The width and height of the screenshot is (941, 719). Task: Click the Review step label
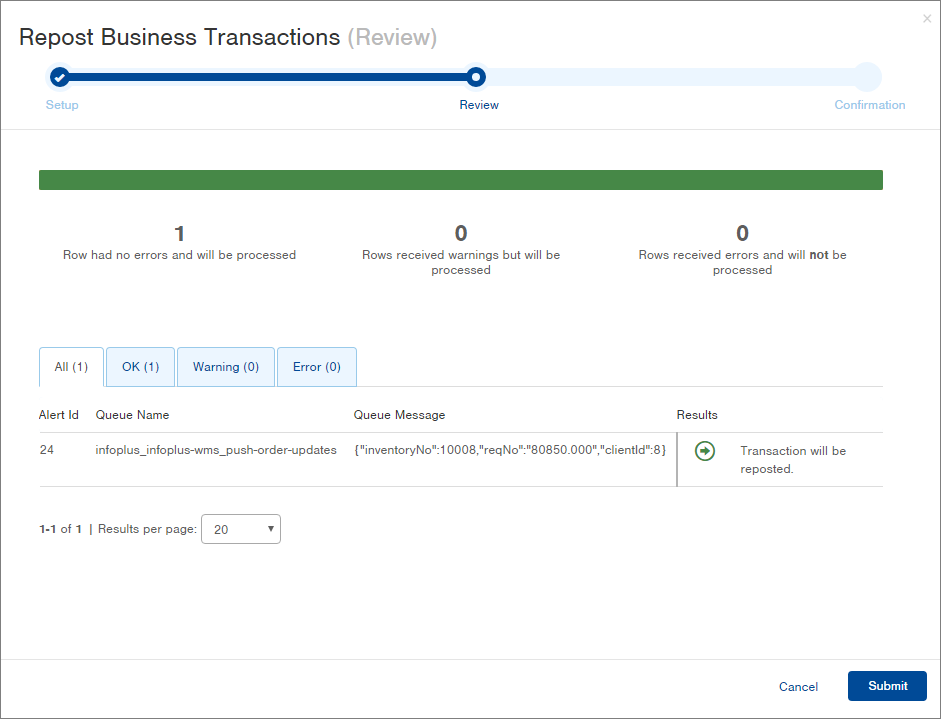coord(479,105)
